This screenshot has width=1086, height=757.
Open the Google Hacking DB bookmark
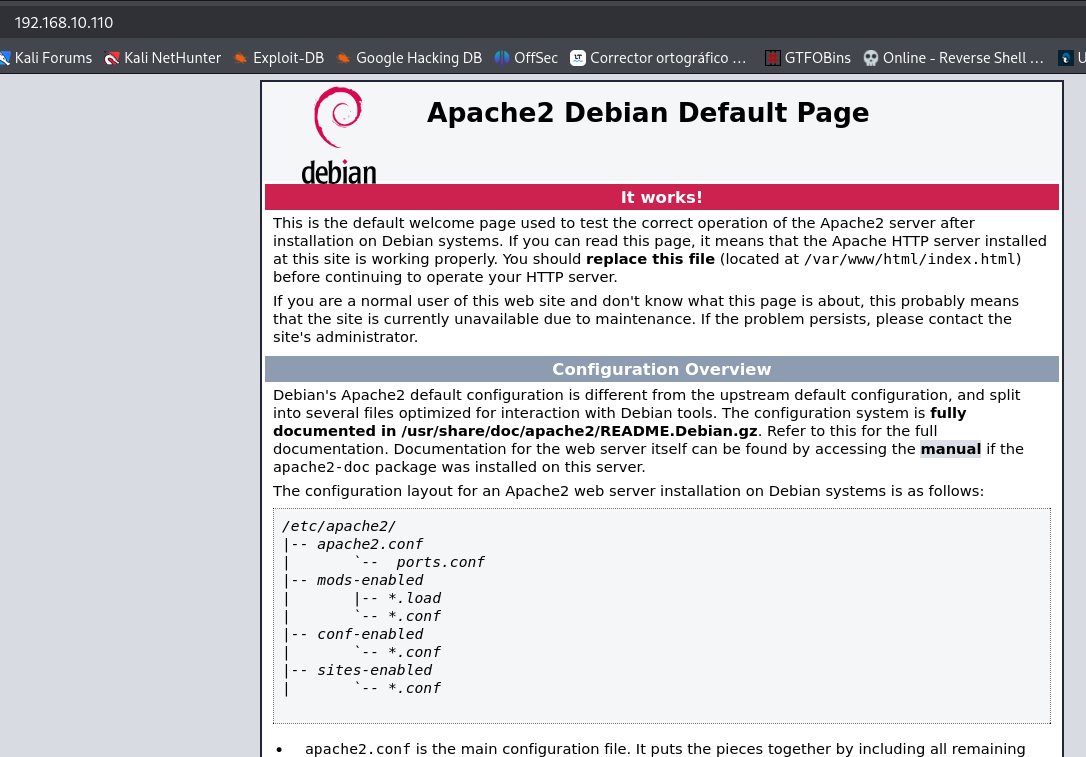click(409, 58)
